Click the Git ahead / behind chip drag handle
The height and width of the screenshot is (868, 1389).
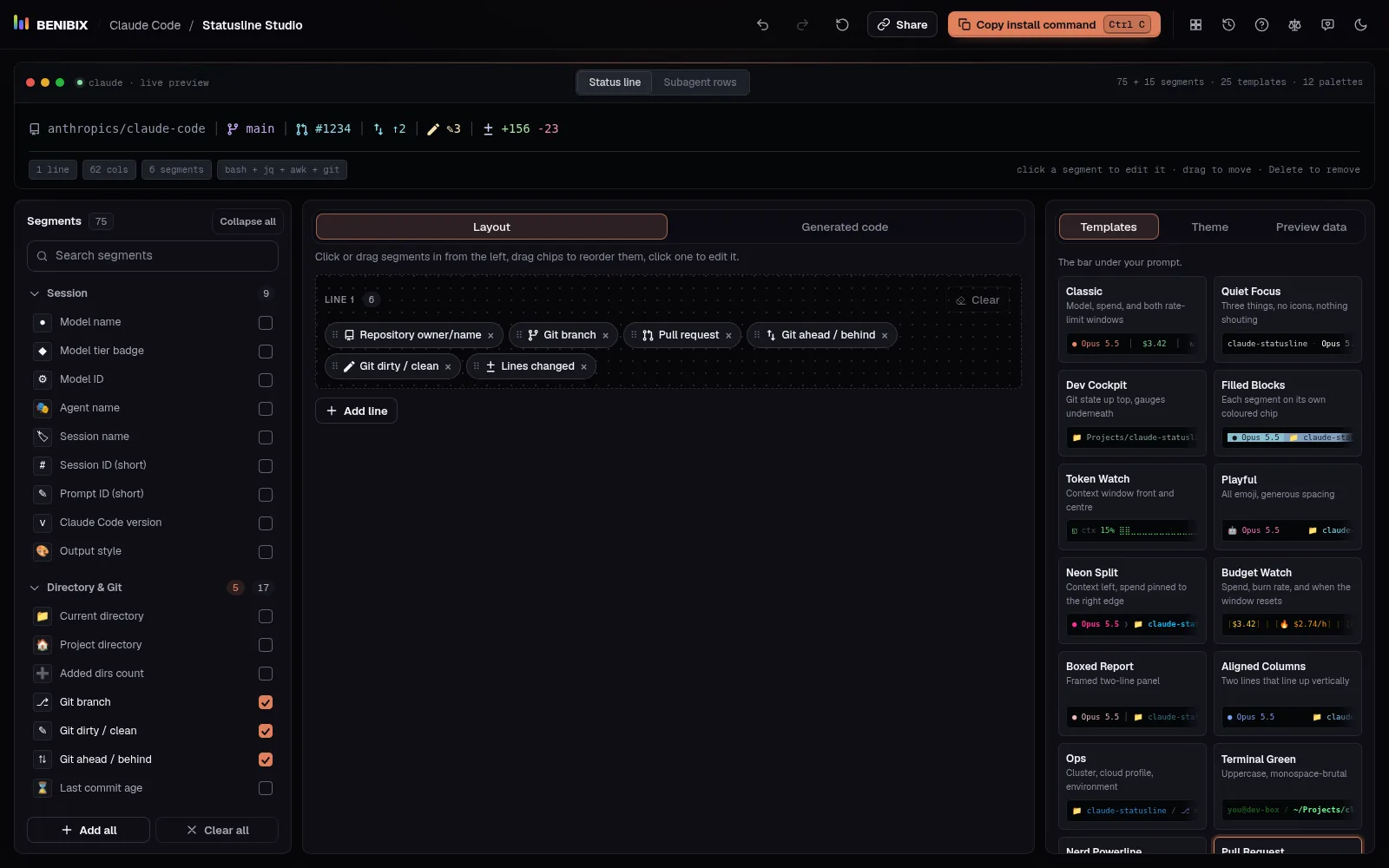[757, 335]
